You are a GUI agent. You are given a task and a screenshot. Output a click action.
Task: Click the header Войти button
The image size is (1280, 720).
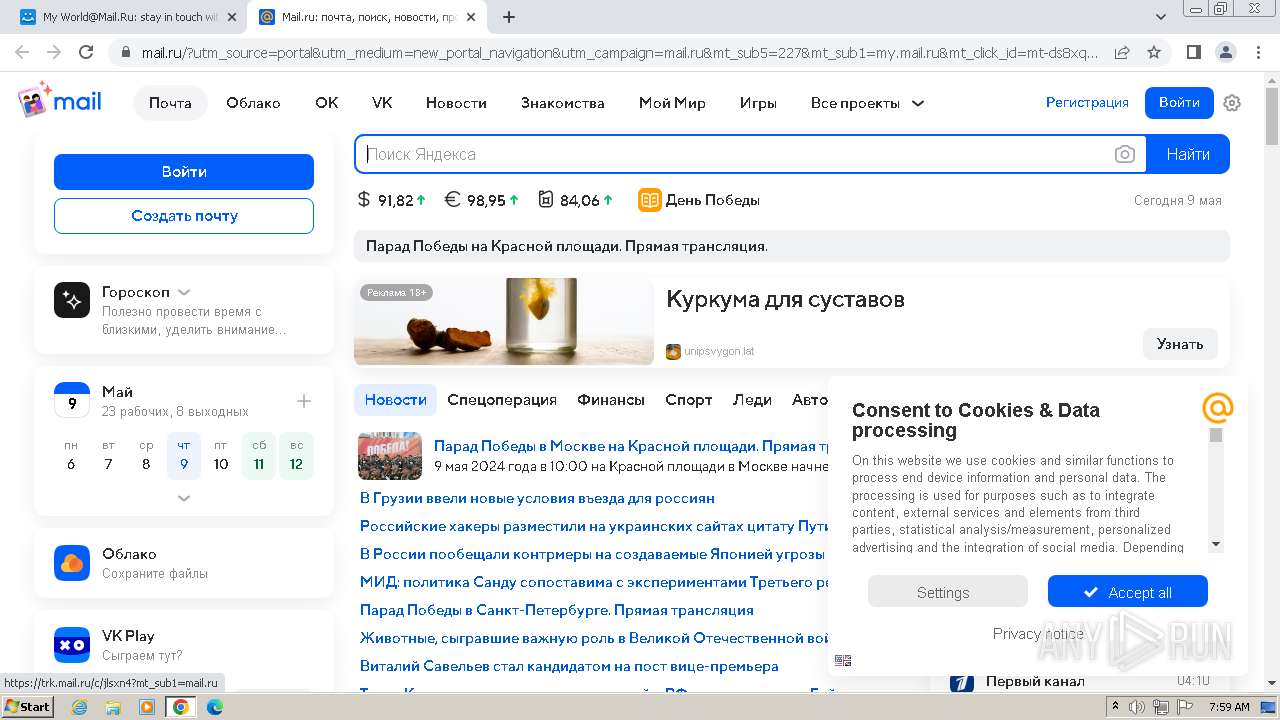1179,103
